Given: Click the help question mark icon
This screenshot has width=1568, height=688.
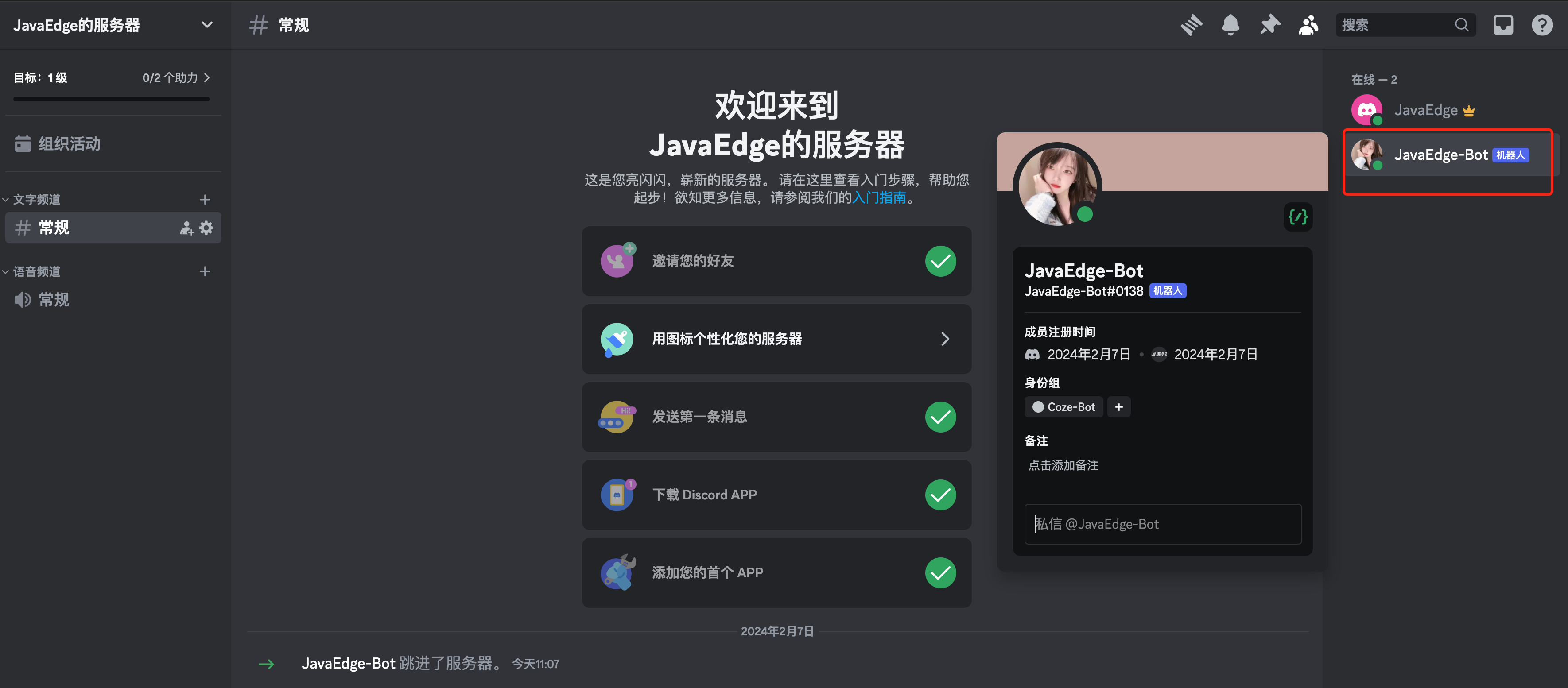Looking at the screenshot, I should click(1542, 25).
